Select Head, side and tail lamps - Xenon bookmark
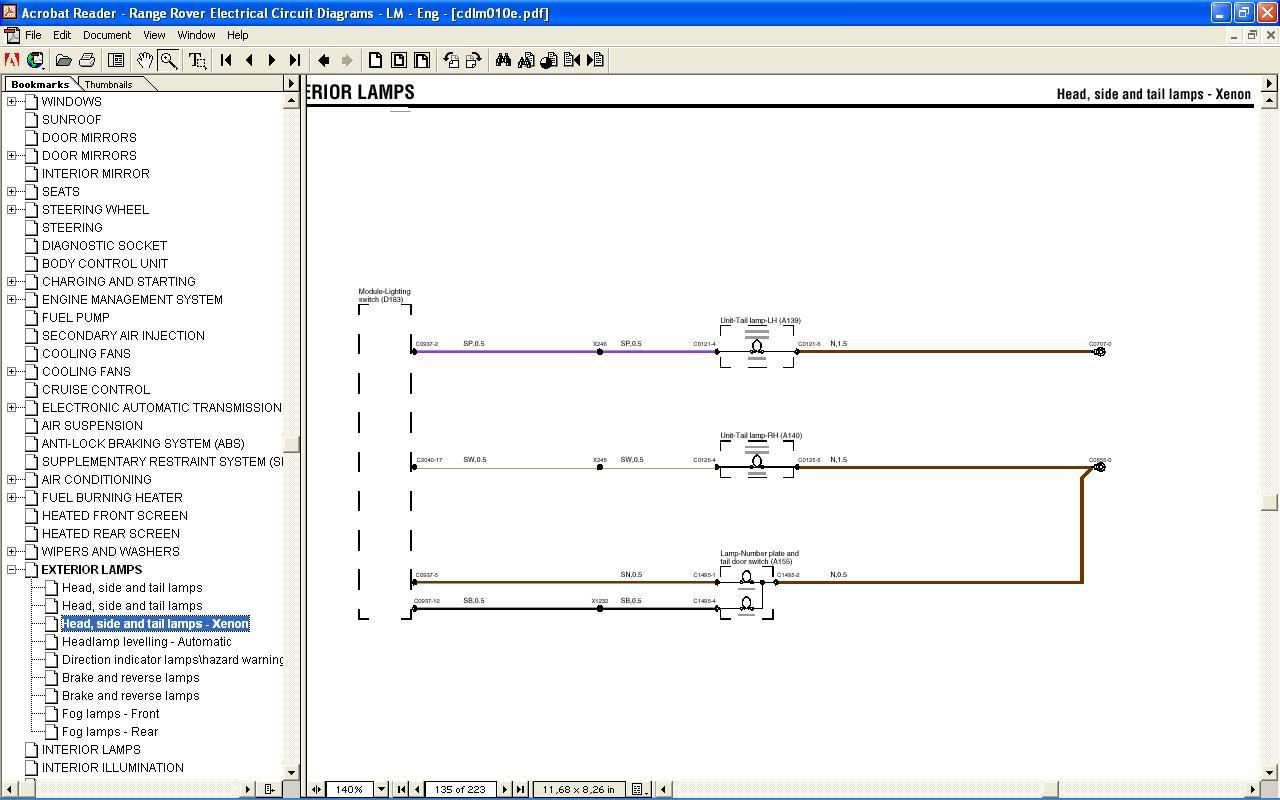This screenshot has height=800, width=1280. tap(155, 623)
